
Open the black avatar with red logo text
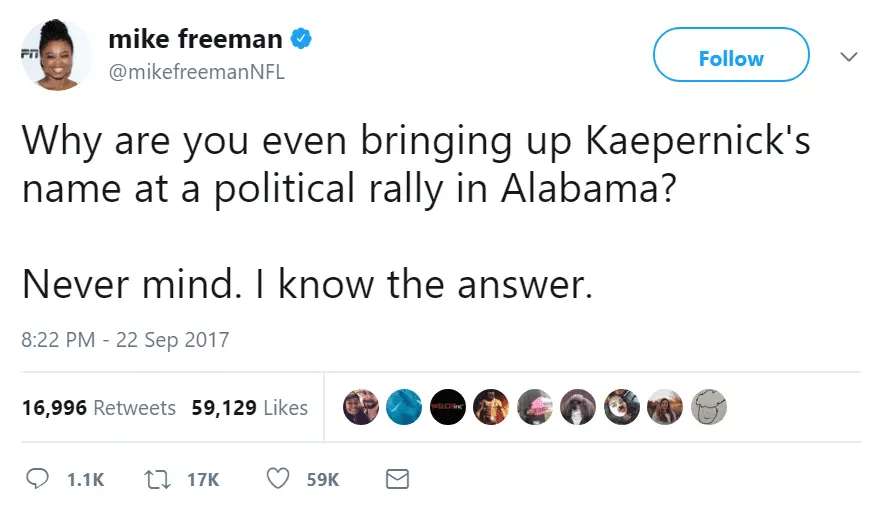[447, 407]
